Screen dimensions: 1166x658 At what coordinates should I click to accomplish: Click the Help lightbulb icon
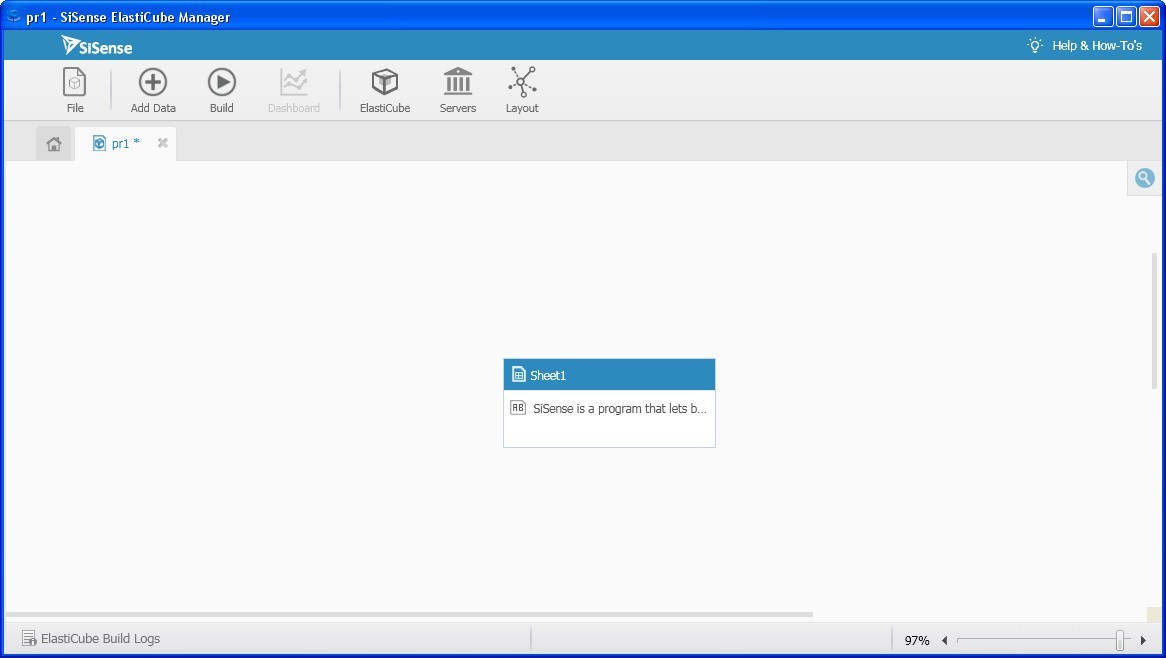tap(1034, 45)
